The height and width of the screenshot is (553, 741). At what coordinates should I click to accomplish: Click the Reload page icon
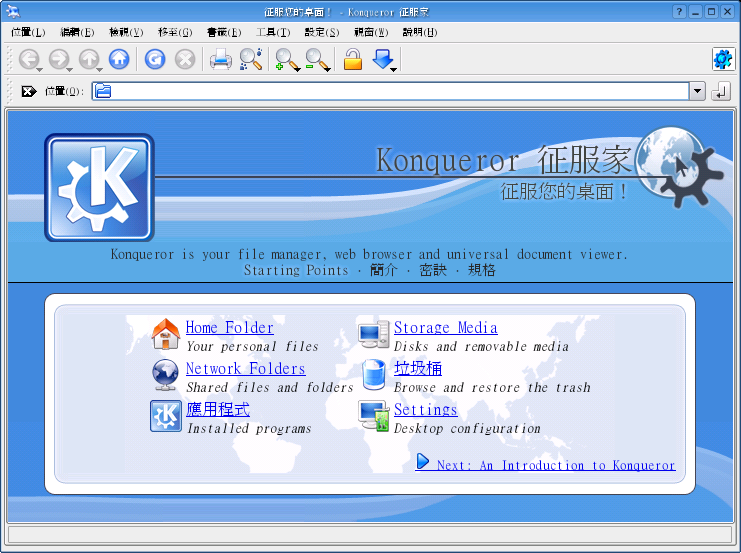coord(155,60)
